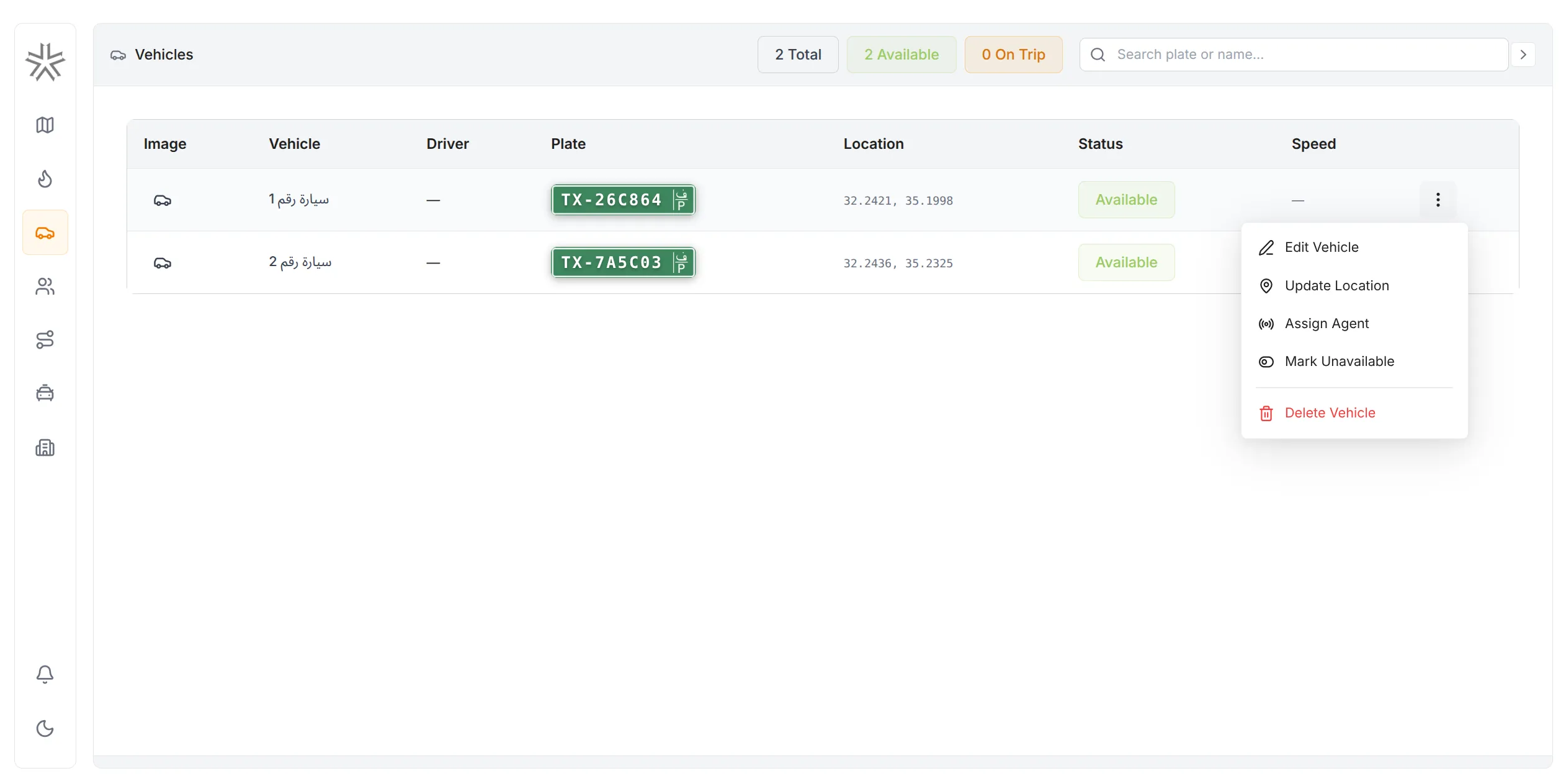Click the Image column header
1566x784 pixels.
tap(165, 144)
